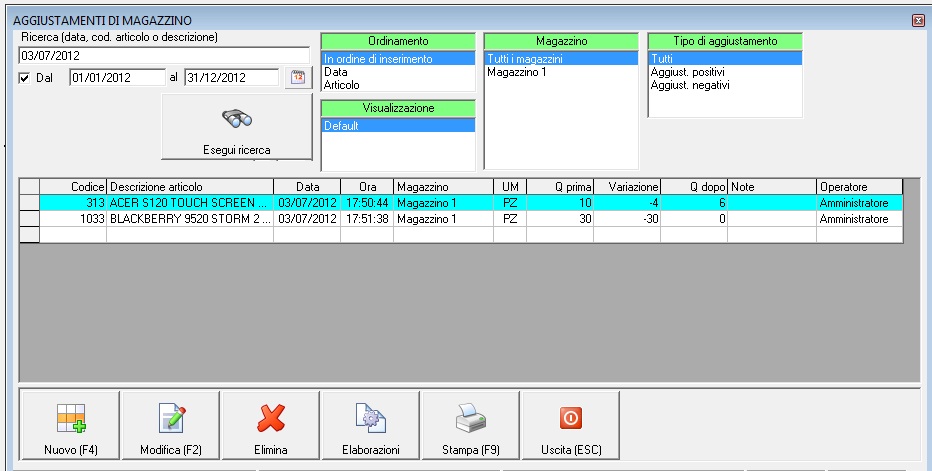Click the Magazzino column header in table
This screenshot has height=471, width=932.
[x=443, y=187]
